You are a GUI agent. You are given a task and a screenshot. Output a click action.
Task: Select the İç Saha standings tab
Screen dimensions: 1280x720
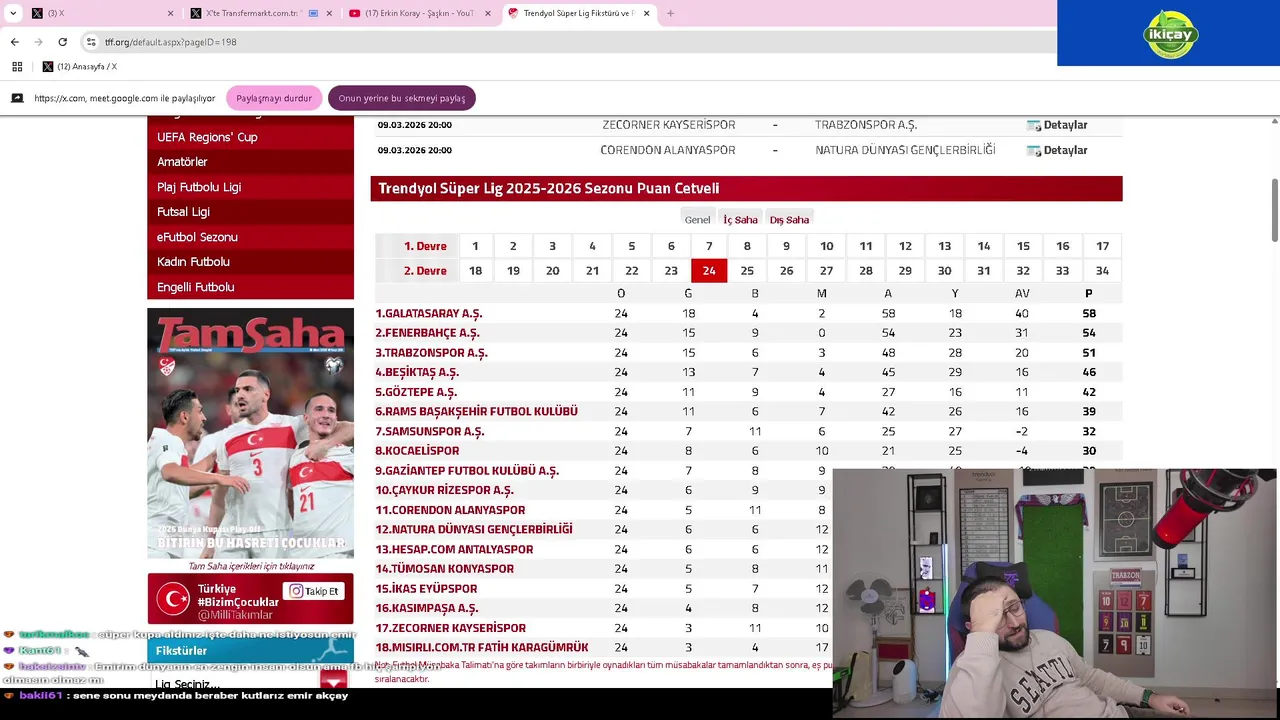(x=740, y=219)
